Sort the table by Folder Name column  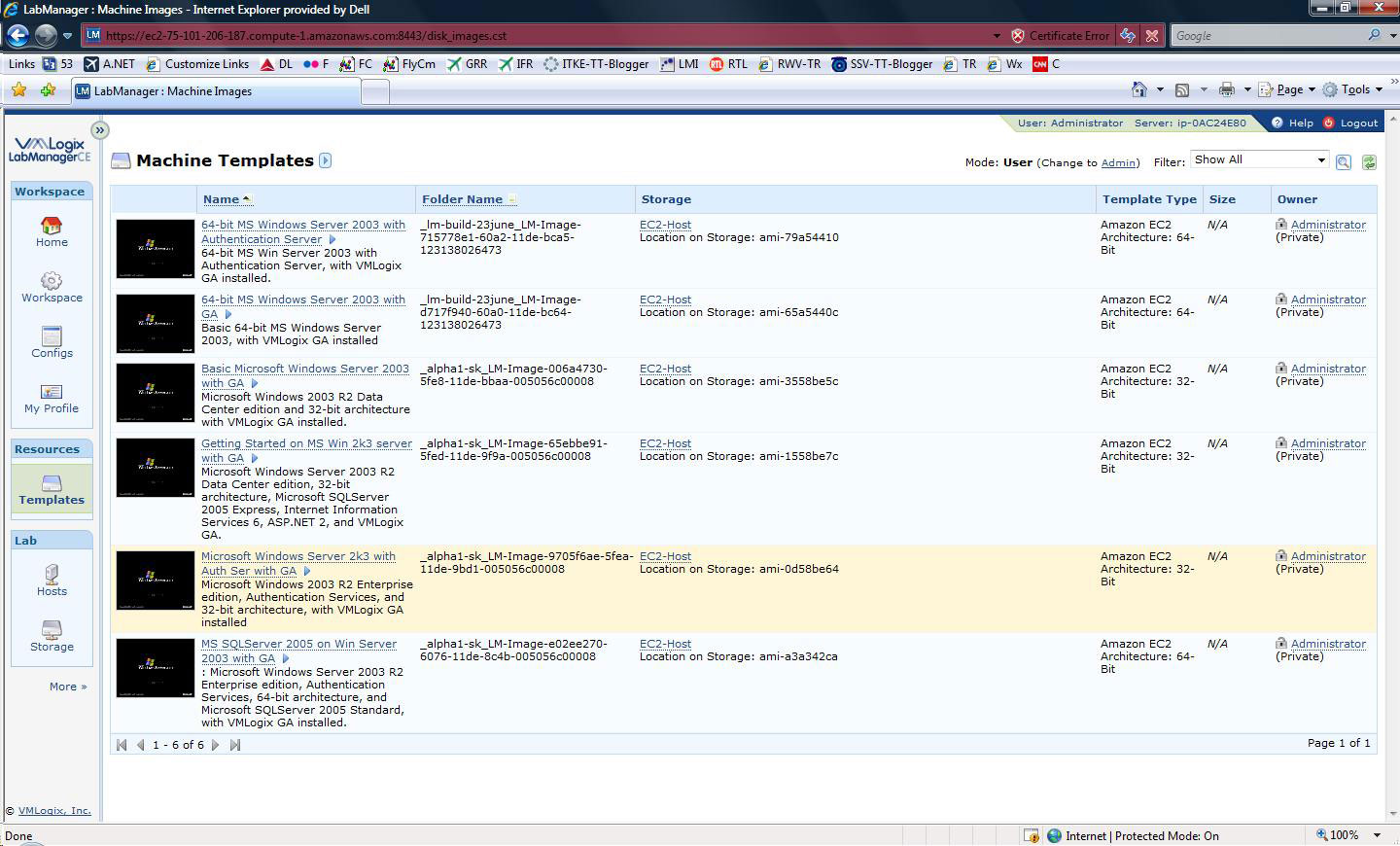(462, 199)
